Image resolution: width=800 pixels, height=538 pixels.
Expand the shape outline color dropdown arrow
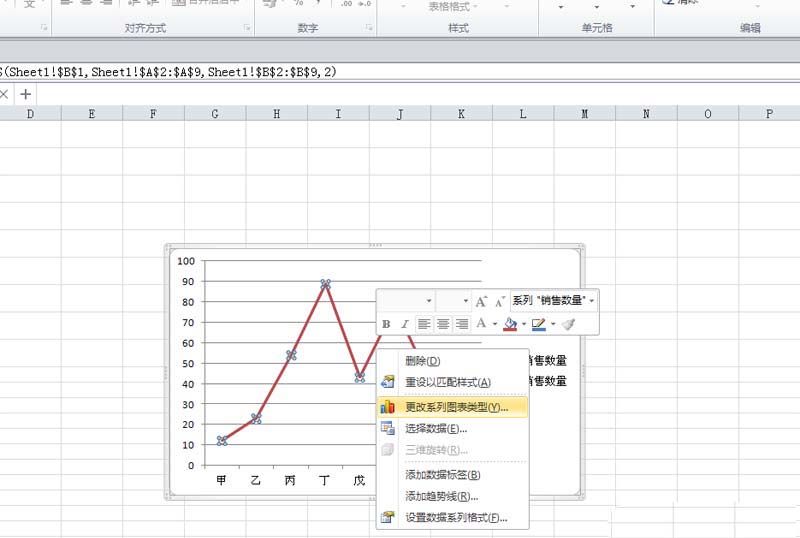coord(553,324)
